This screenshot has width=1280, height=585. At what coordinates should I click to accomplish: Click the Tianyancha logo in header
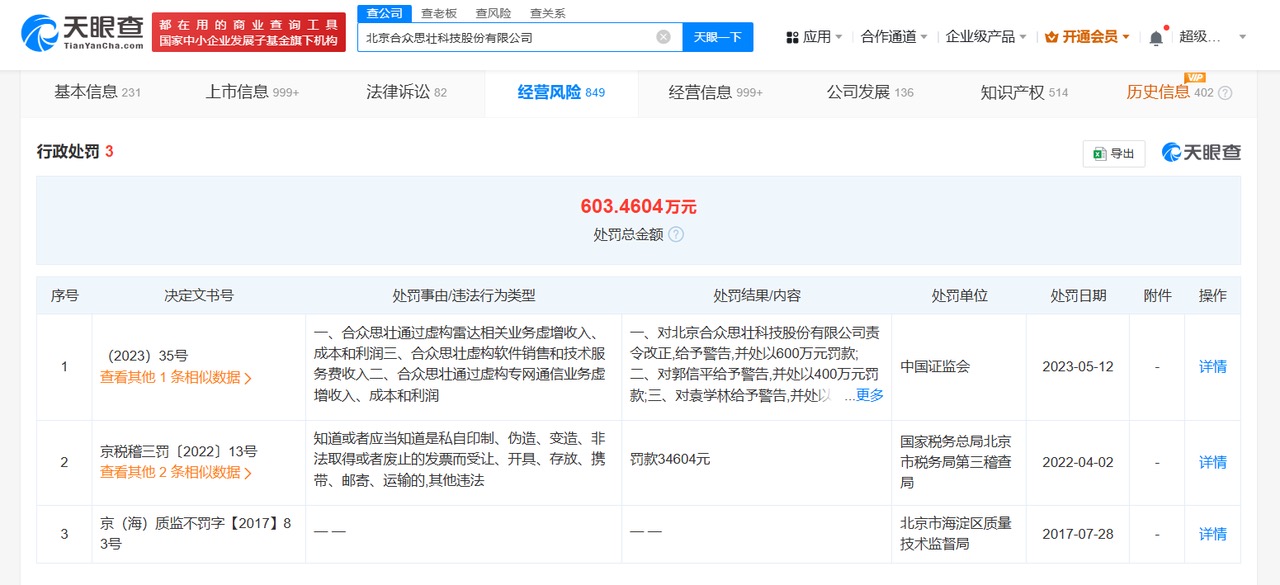(82, 33)
